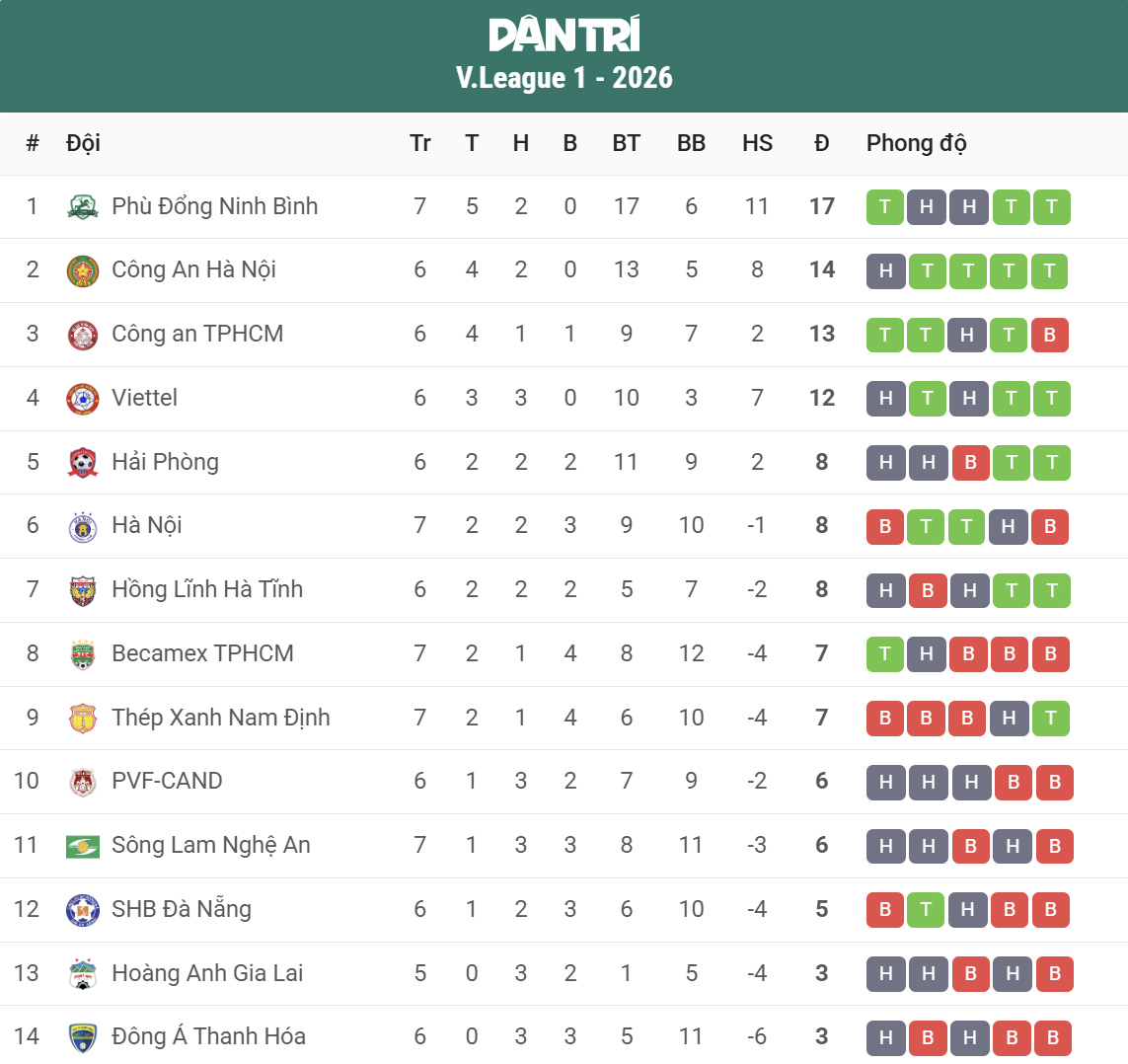1128x1064 pixels.
Task: Click the Dân Trí logo in header
Action: 564,36
